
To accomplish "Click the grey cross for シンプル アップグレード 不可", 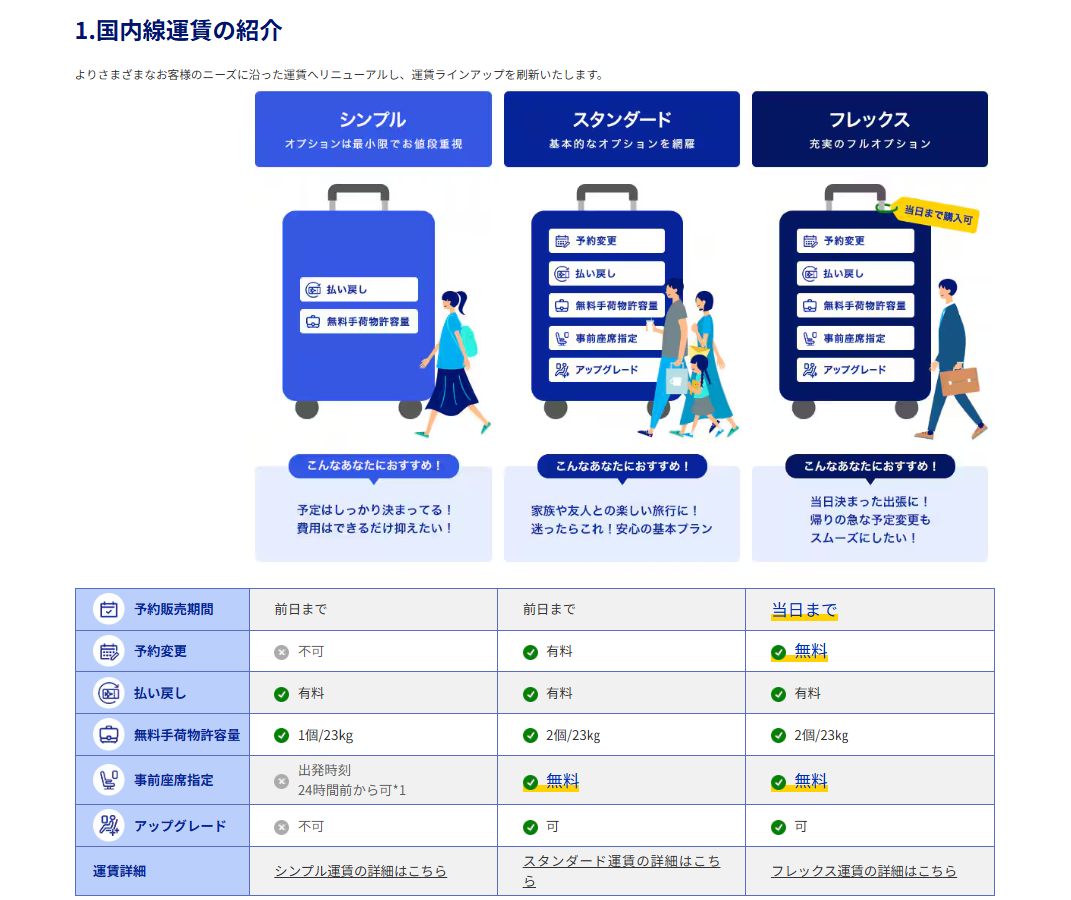I will [281, 828].
